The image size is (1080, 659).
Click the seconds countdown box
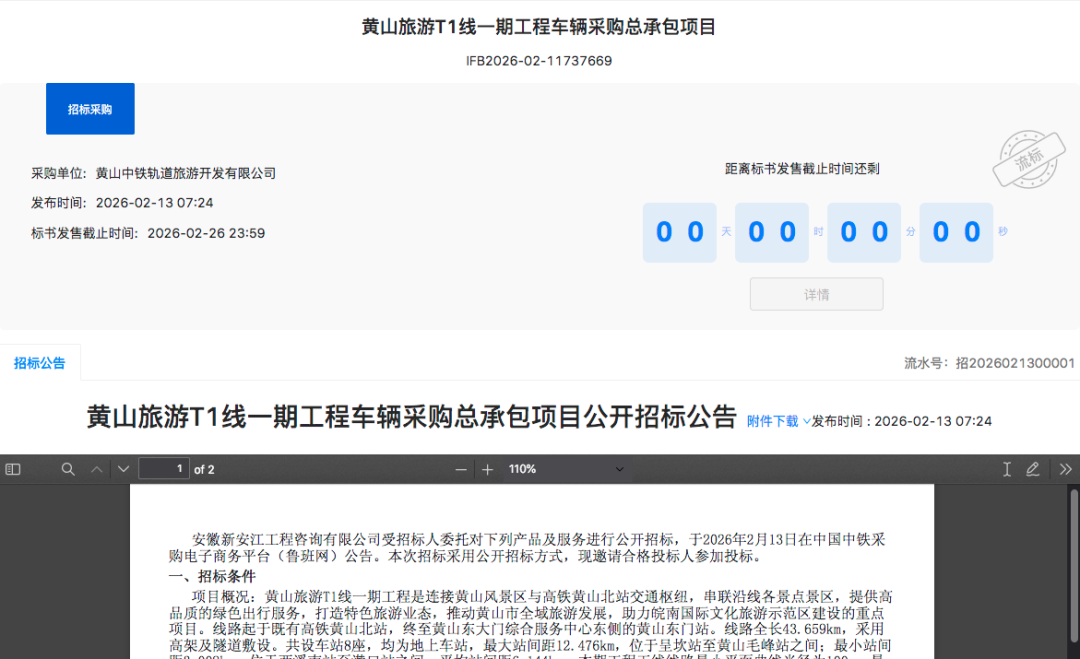[956, 233]
